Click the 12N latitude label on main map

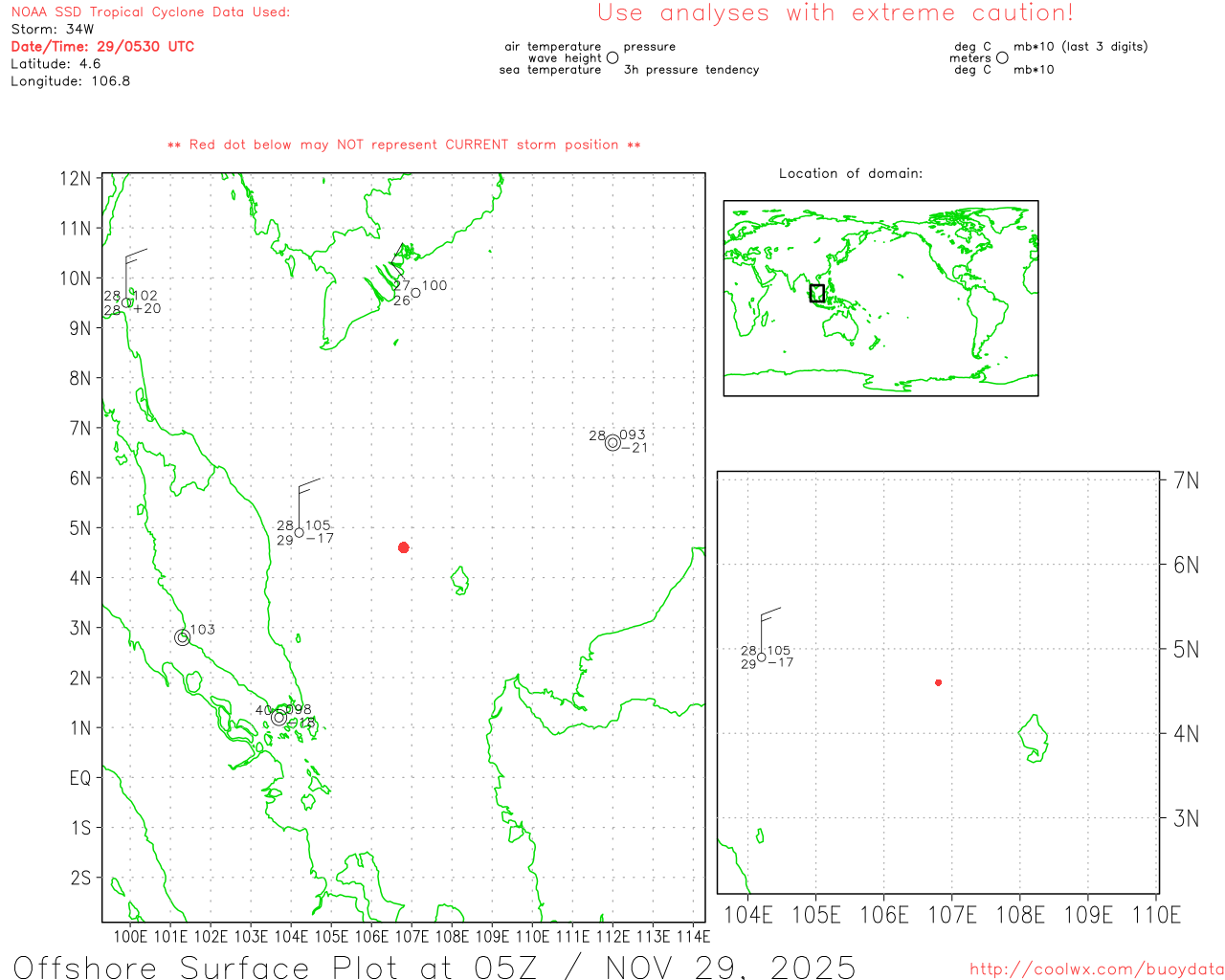[x=76, y=179]
